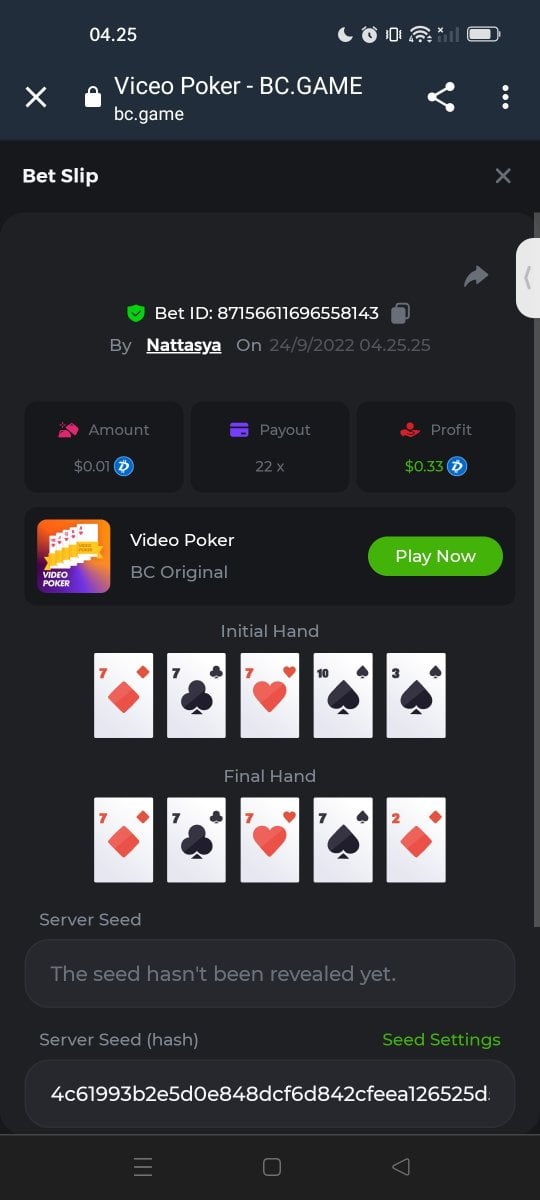Tap the browser share icon
Viewport: 540px width, 1200px height.
[x=441, y=97]
